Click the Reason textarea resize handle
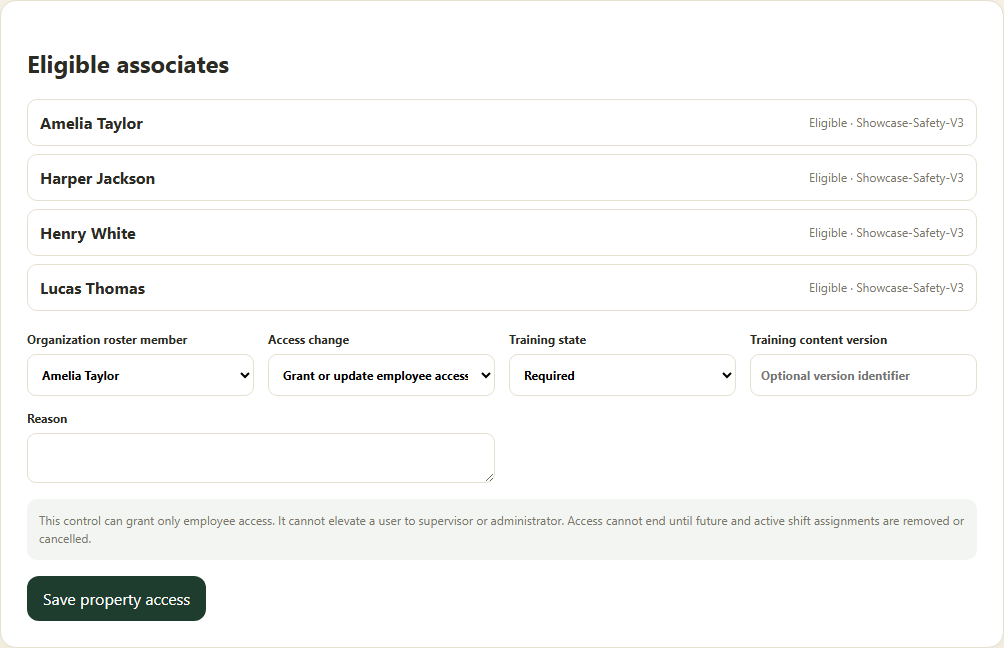 490,478
